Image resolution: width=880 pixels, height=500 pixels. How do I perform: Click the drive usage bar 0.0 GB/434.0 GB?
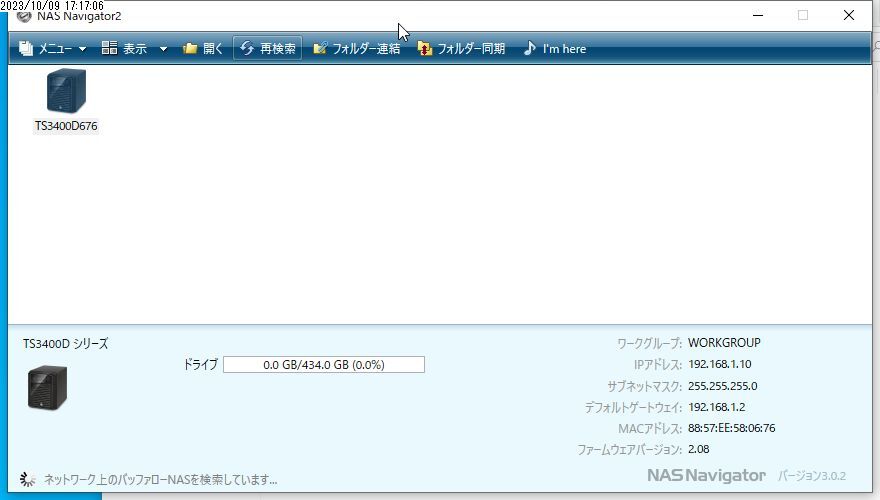tap(324, 365)
